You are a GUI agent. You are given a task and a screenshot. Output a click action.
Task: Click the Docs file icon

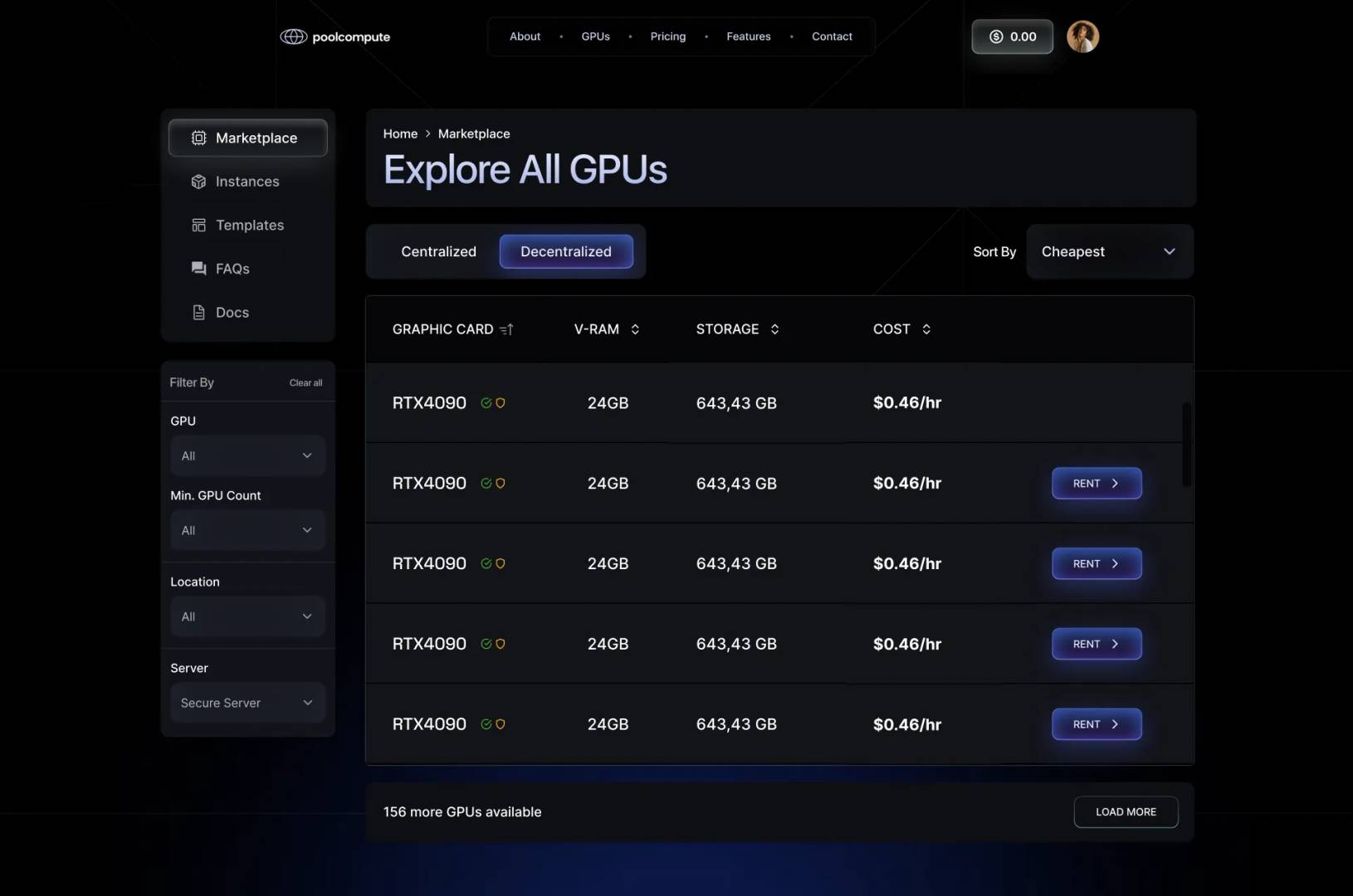198,312
